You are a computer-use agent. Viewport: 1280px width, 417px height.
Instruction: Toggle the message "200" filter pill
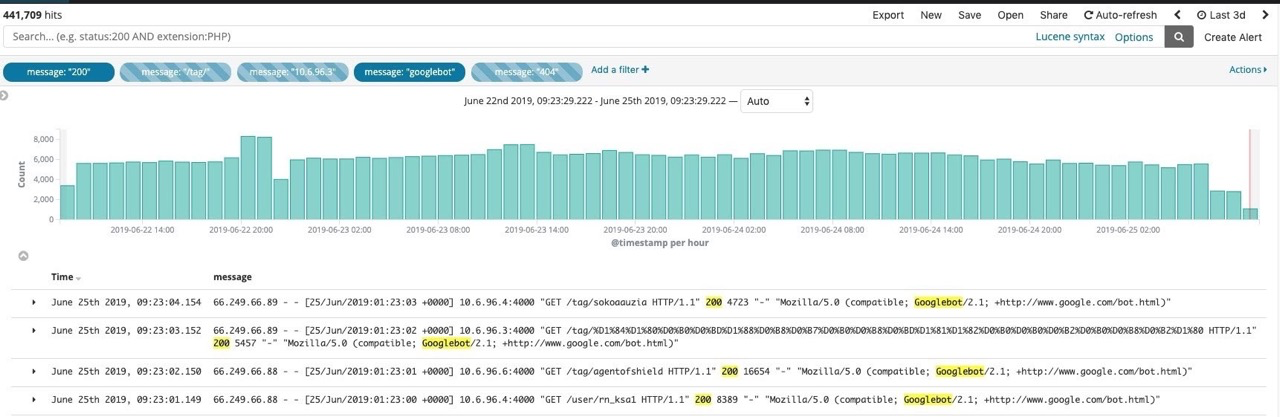tap(58, 72)
